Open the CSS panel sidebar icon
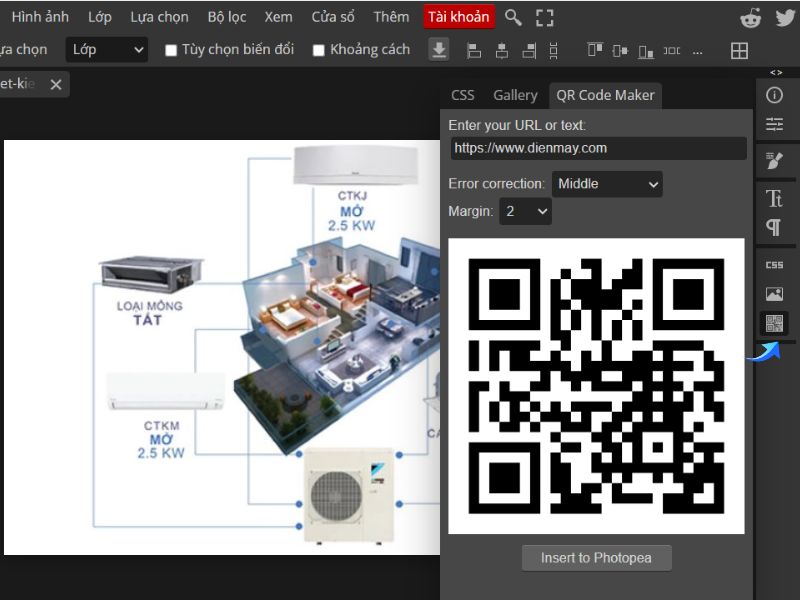The image size is (800, 600). (x=774, y=265)
